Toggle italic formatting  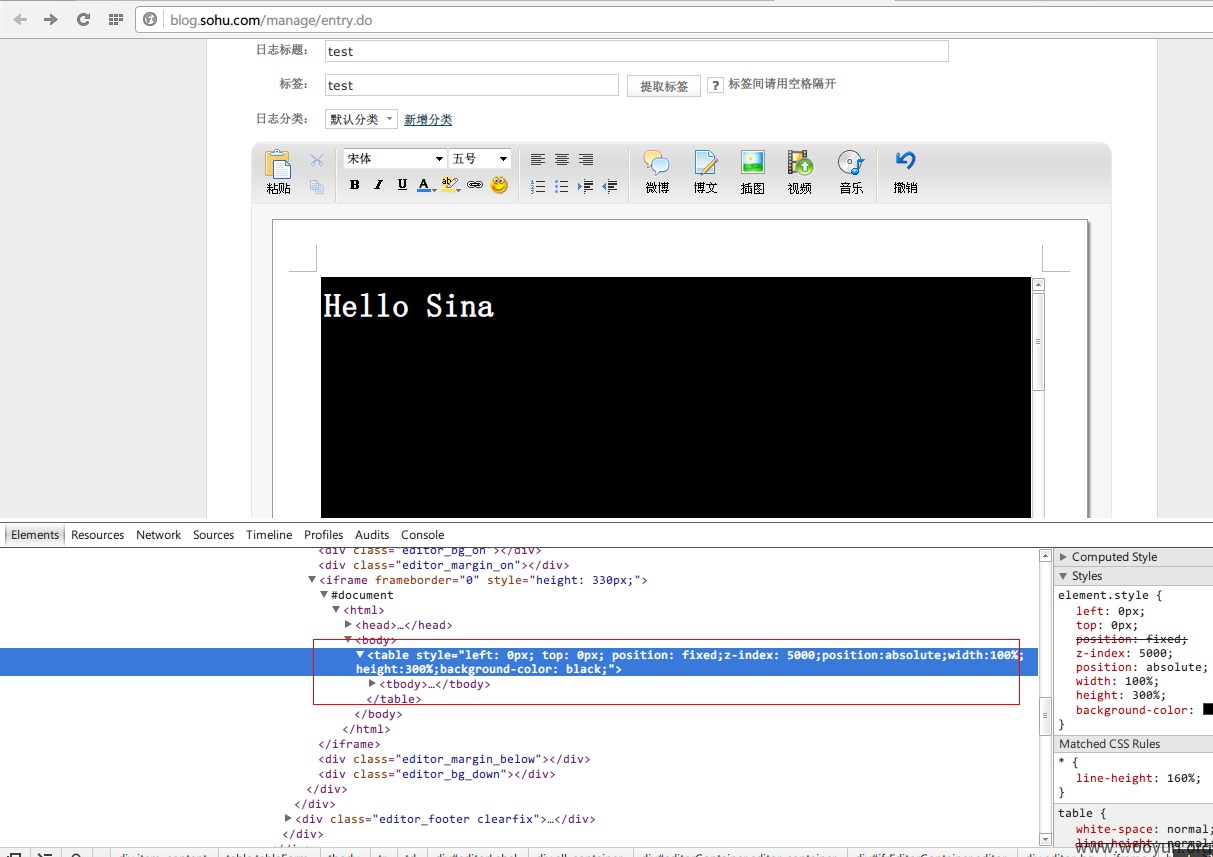point(378,185)
